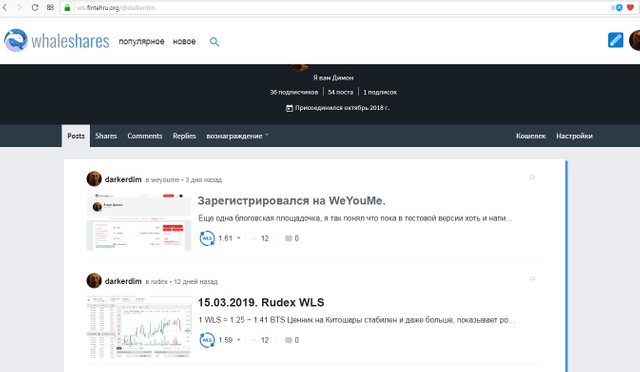Open the WeYouMe post thumbnail image
Image resolution: width=640 pixels, height=372 pixels.
click(x=139, y=222)
